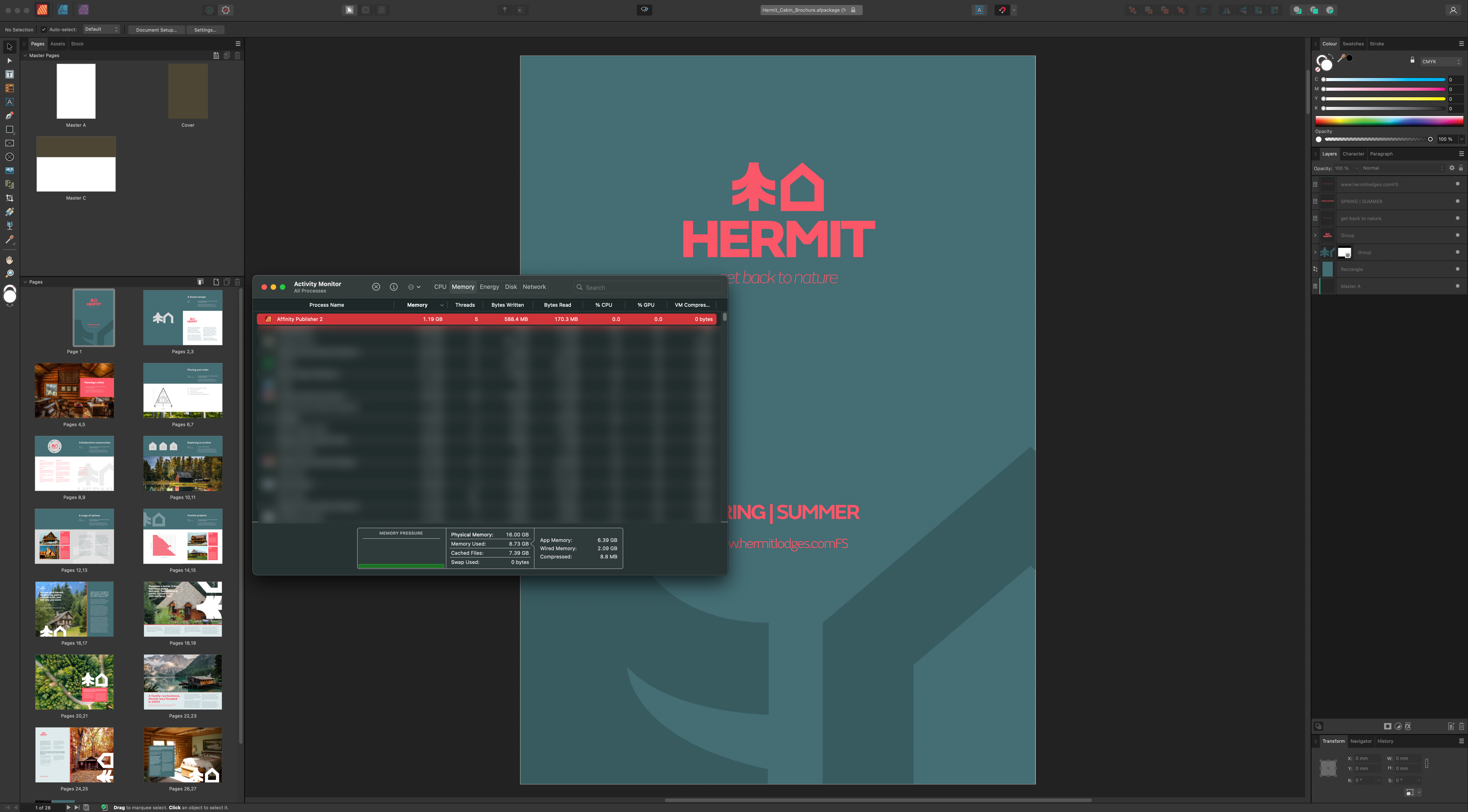The image size is (1468, 812).
Task: Select the Table tool
Action: click(9, 88)
